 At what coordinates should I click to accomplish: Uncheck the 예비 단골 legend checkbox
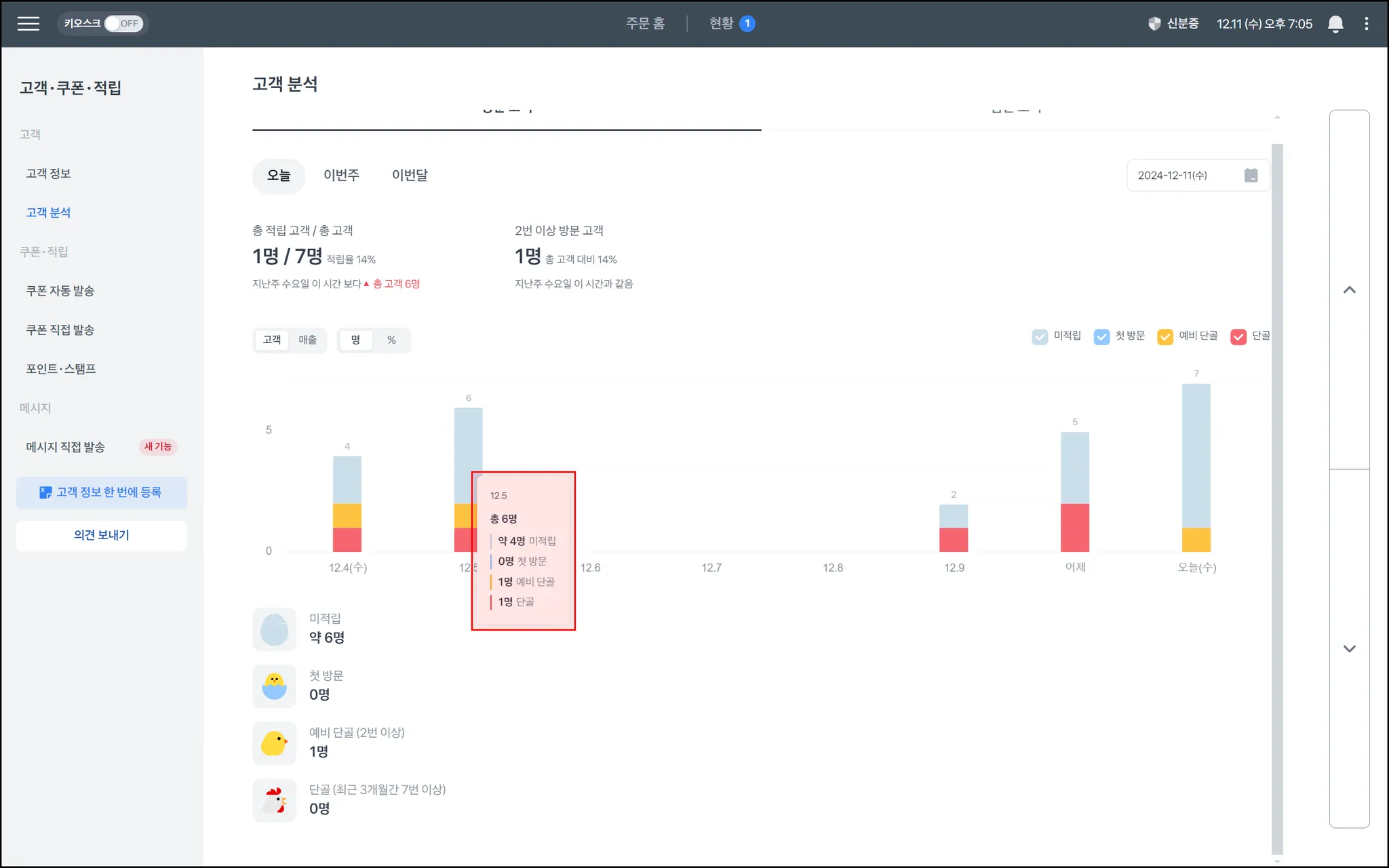(x=1165, y=336)
